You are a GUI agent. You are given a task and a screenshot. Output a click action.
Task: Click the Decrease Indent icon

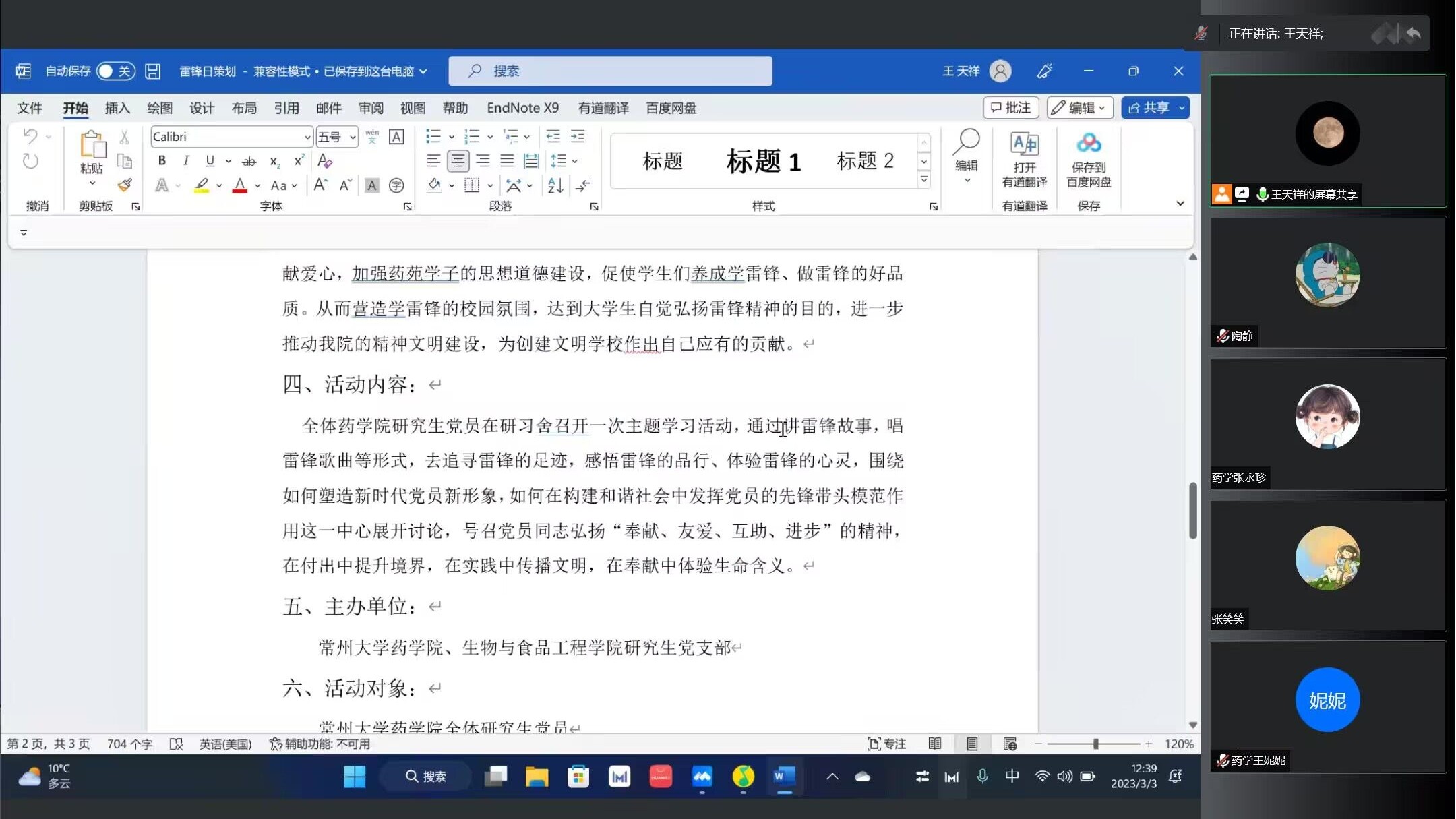click(553, 137)
